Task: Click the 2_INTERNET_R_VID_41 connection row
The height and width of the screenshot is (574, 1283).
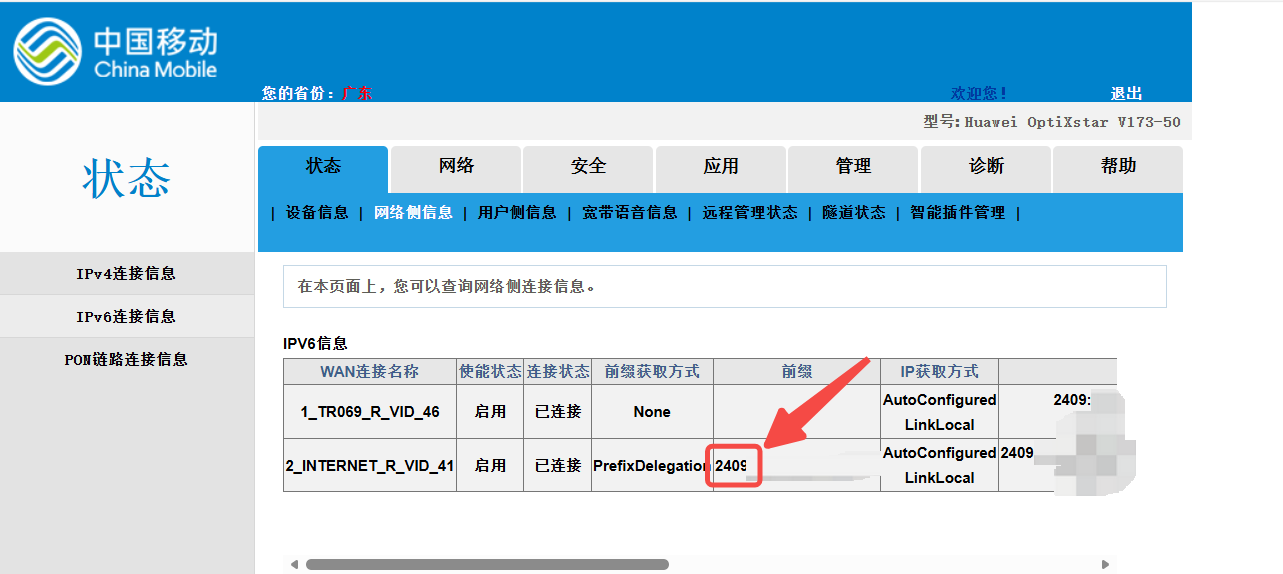Action: click(370, 466)
